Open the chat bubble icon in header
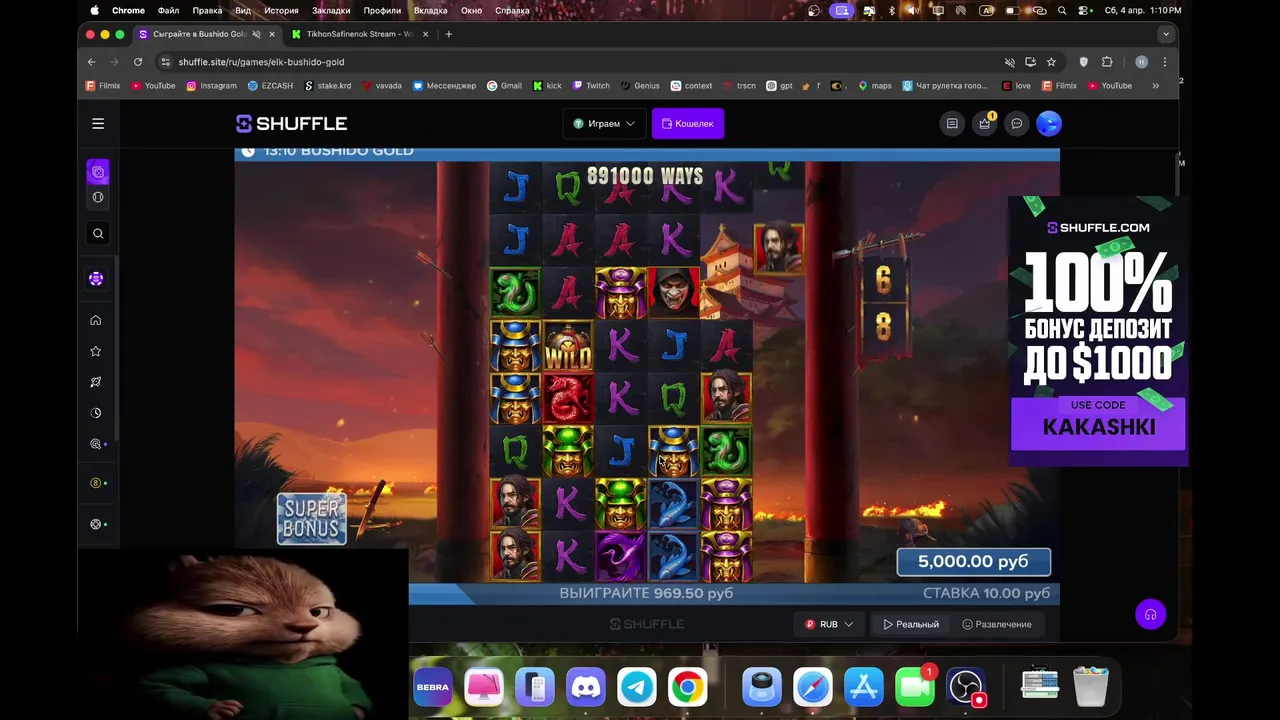Screen dimensions: 1280x720 pos(1017,124)
